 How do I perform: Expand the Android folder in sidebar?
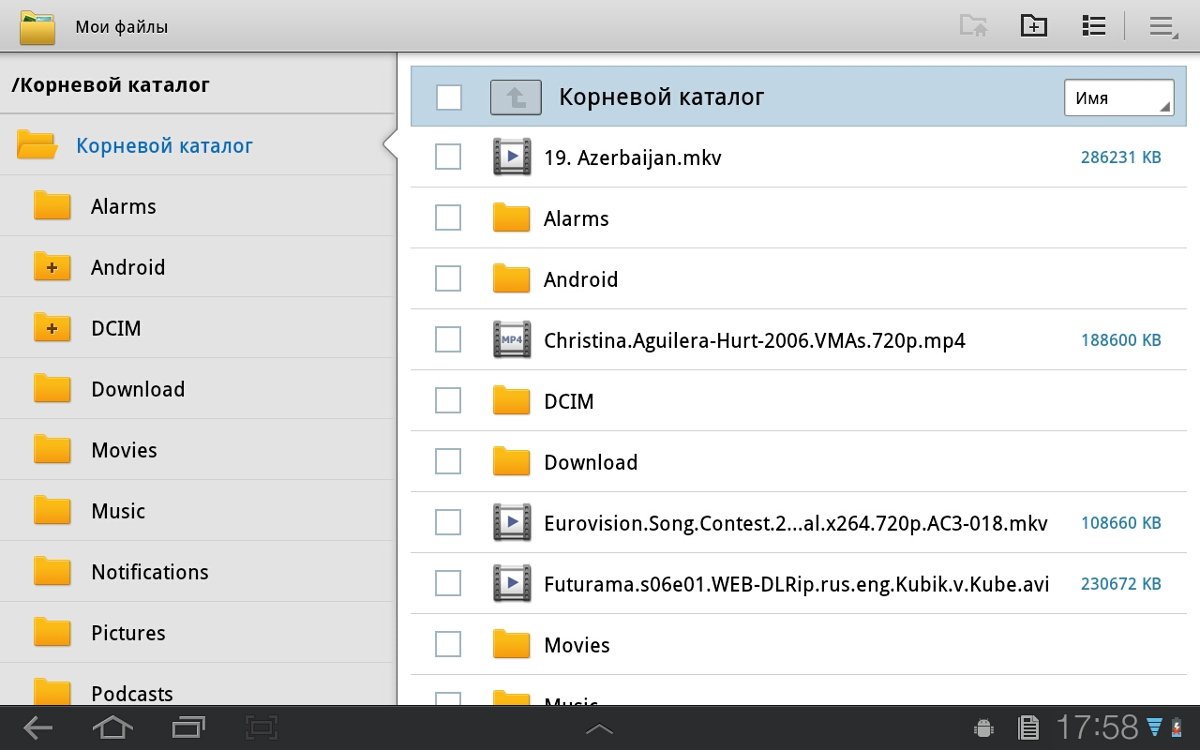52,267
